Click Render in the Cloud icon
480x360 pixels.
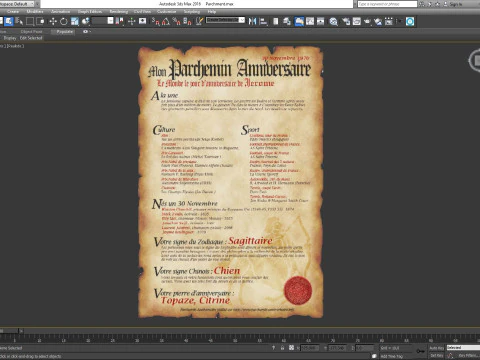click(378, 21)
